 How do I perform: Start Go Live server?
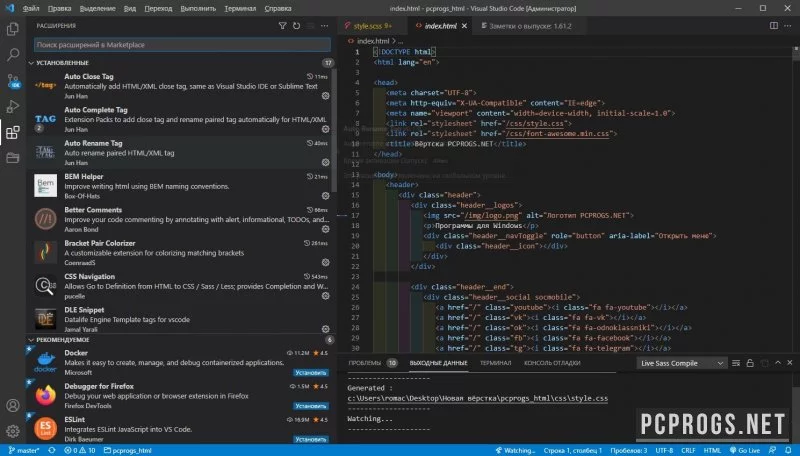click(x=744, y=450)
